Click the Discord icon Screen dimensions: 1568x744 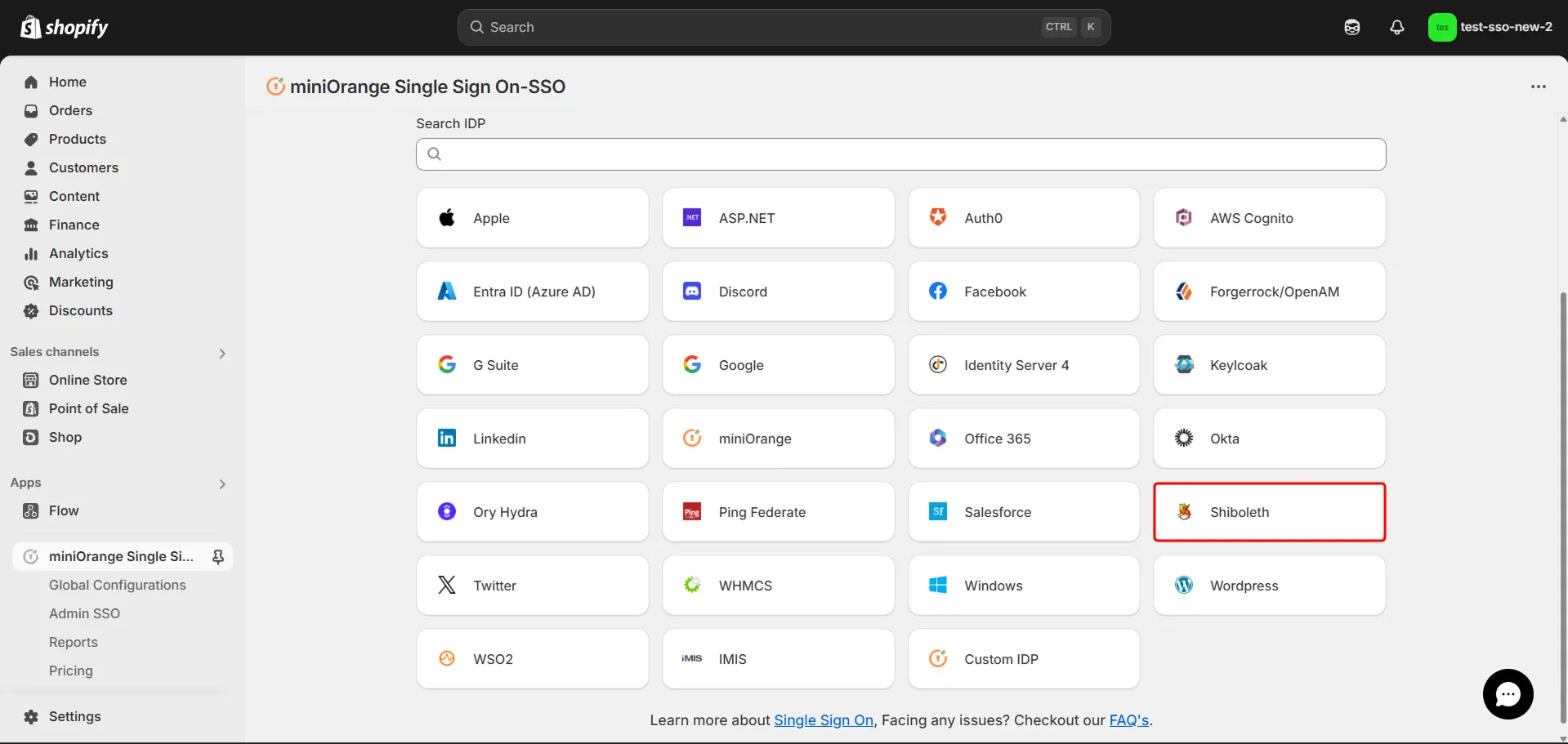[692, 291]
